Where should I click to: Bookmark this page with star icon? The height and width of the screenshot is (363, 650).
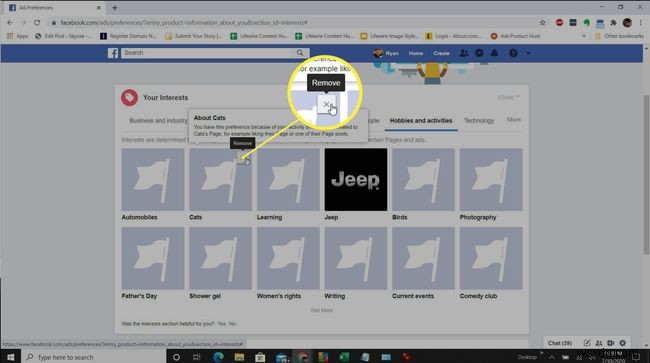coord(543,22)
